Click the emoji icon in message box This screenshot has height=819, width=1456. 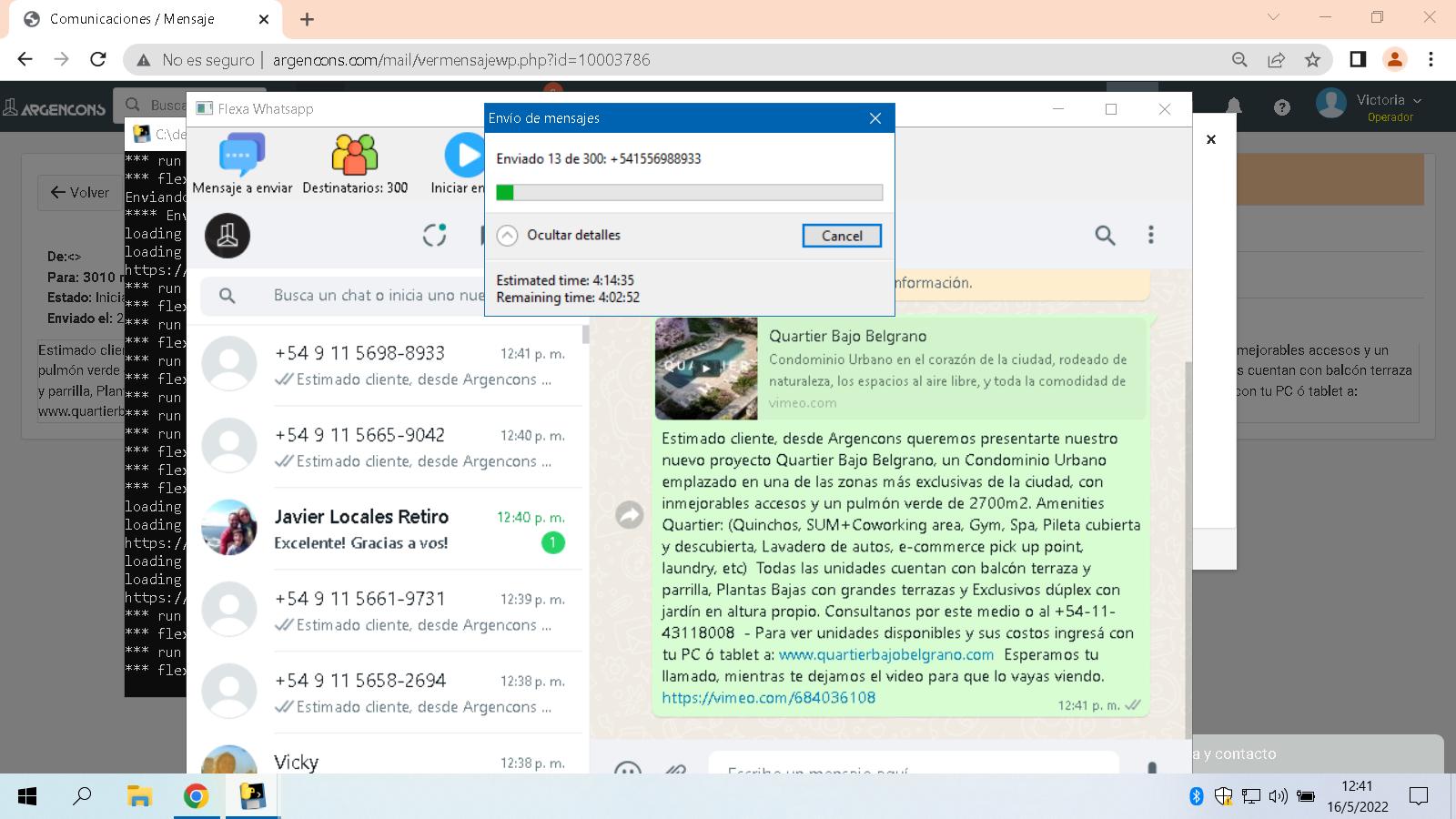pos(628,769)
